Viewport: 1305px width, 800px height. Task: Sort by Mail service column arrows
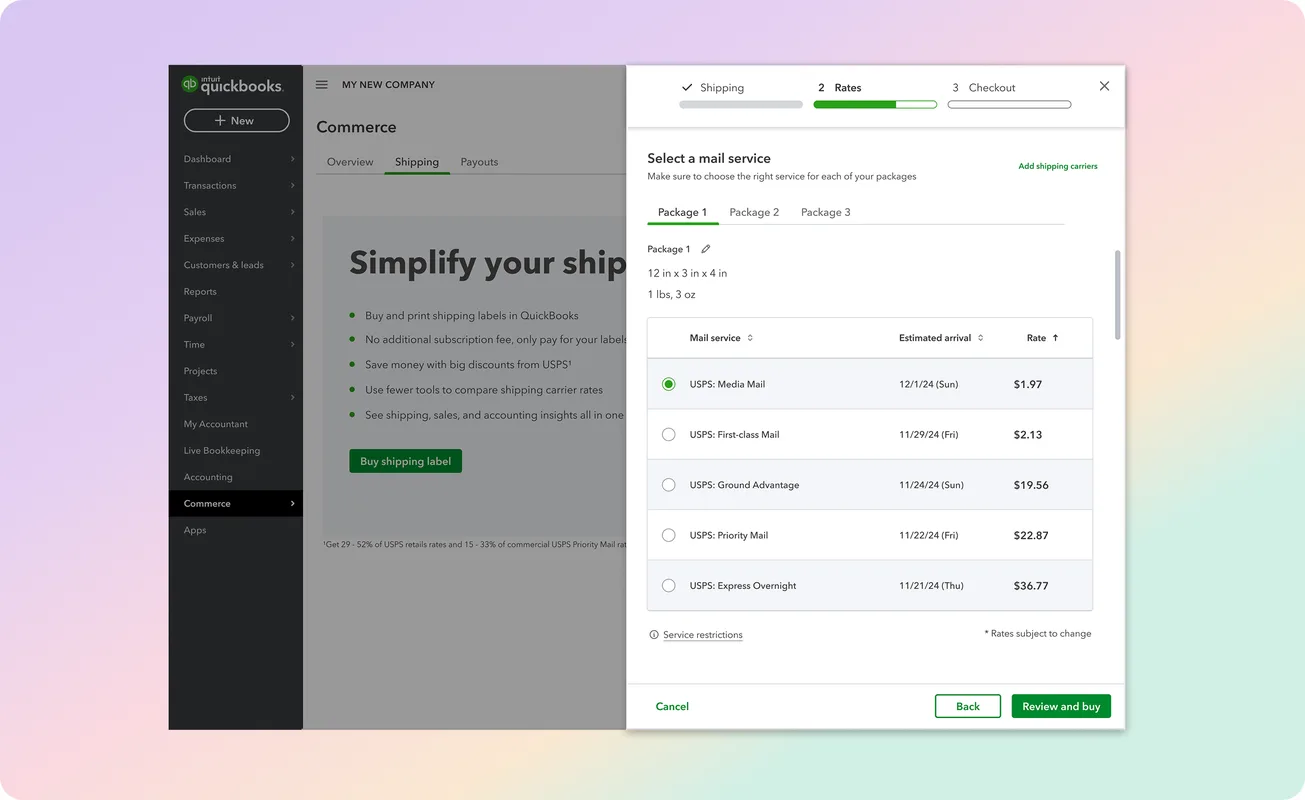pos(750,338)
